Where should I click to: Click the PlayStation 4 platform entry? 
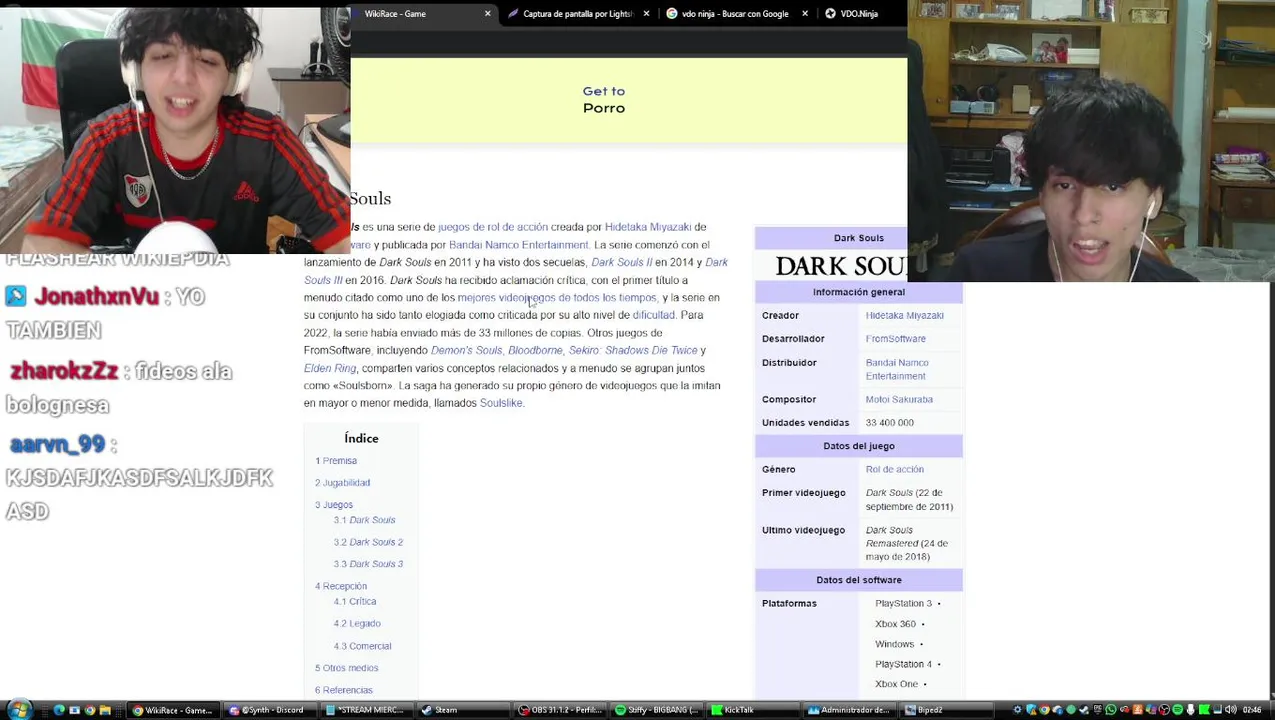click(x=903, y=664)
